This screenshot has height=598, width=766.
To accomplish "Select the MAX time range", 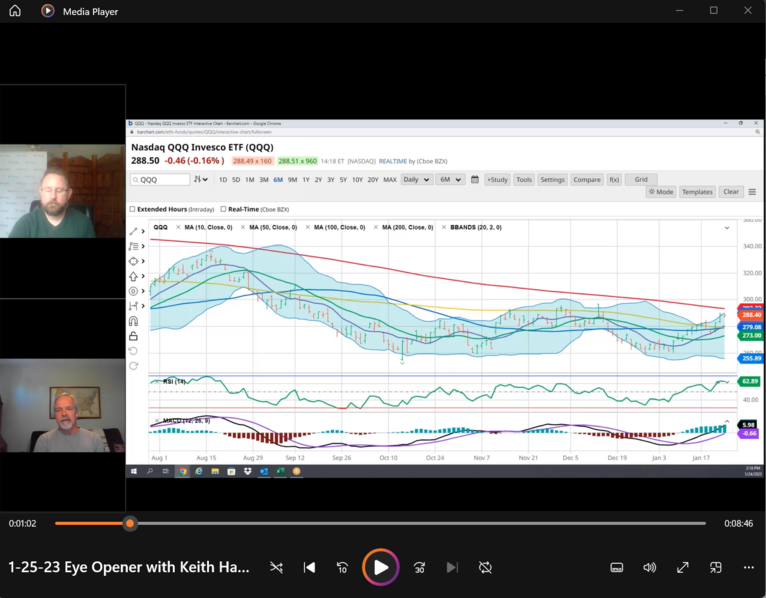I will 390,180.
